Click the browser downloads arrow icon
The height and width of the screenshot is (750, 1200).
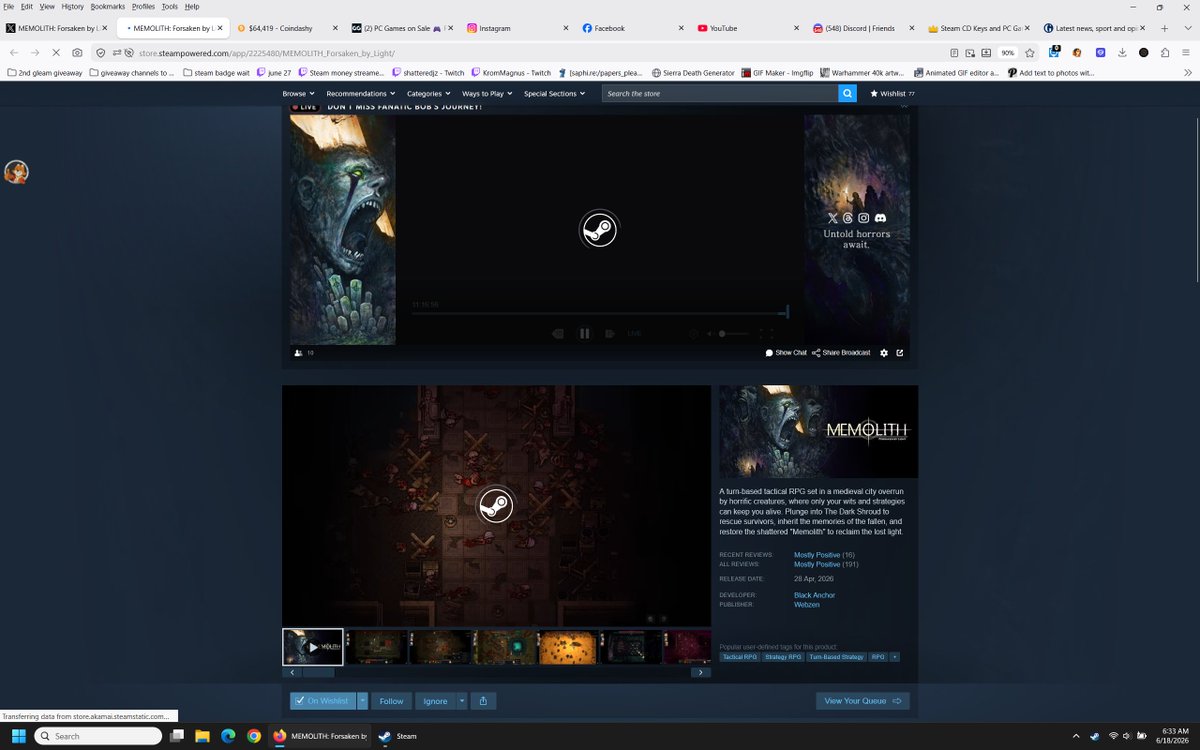click(1123, 52)
